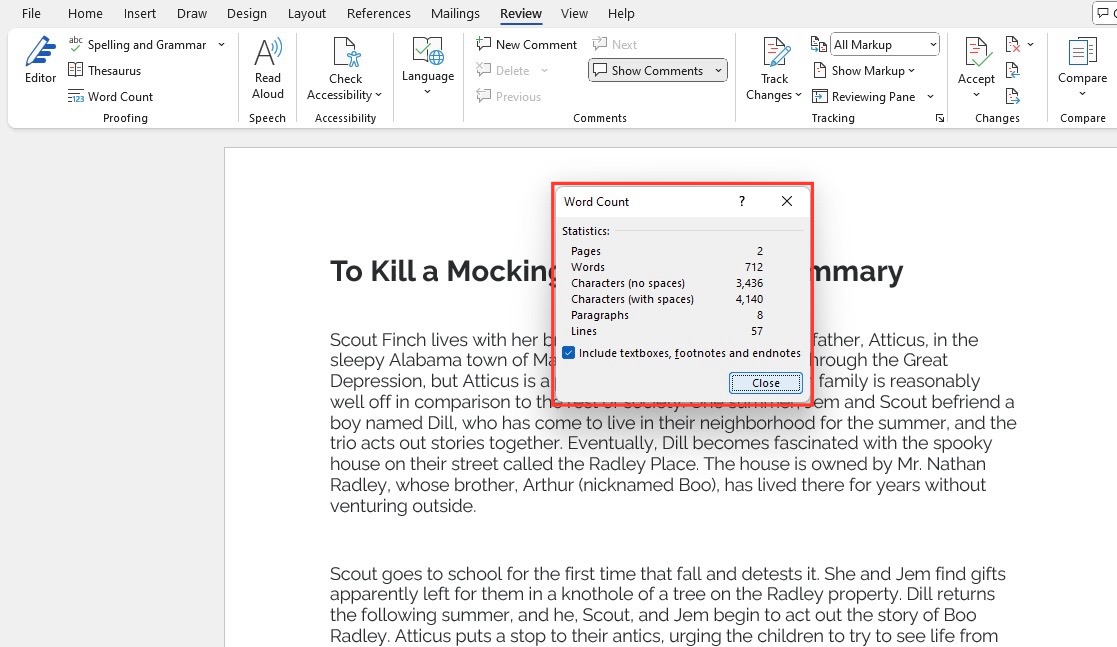Screen dimensions: 1117x647
Task: Click the Display for Review icon
Action: 819,44
